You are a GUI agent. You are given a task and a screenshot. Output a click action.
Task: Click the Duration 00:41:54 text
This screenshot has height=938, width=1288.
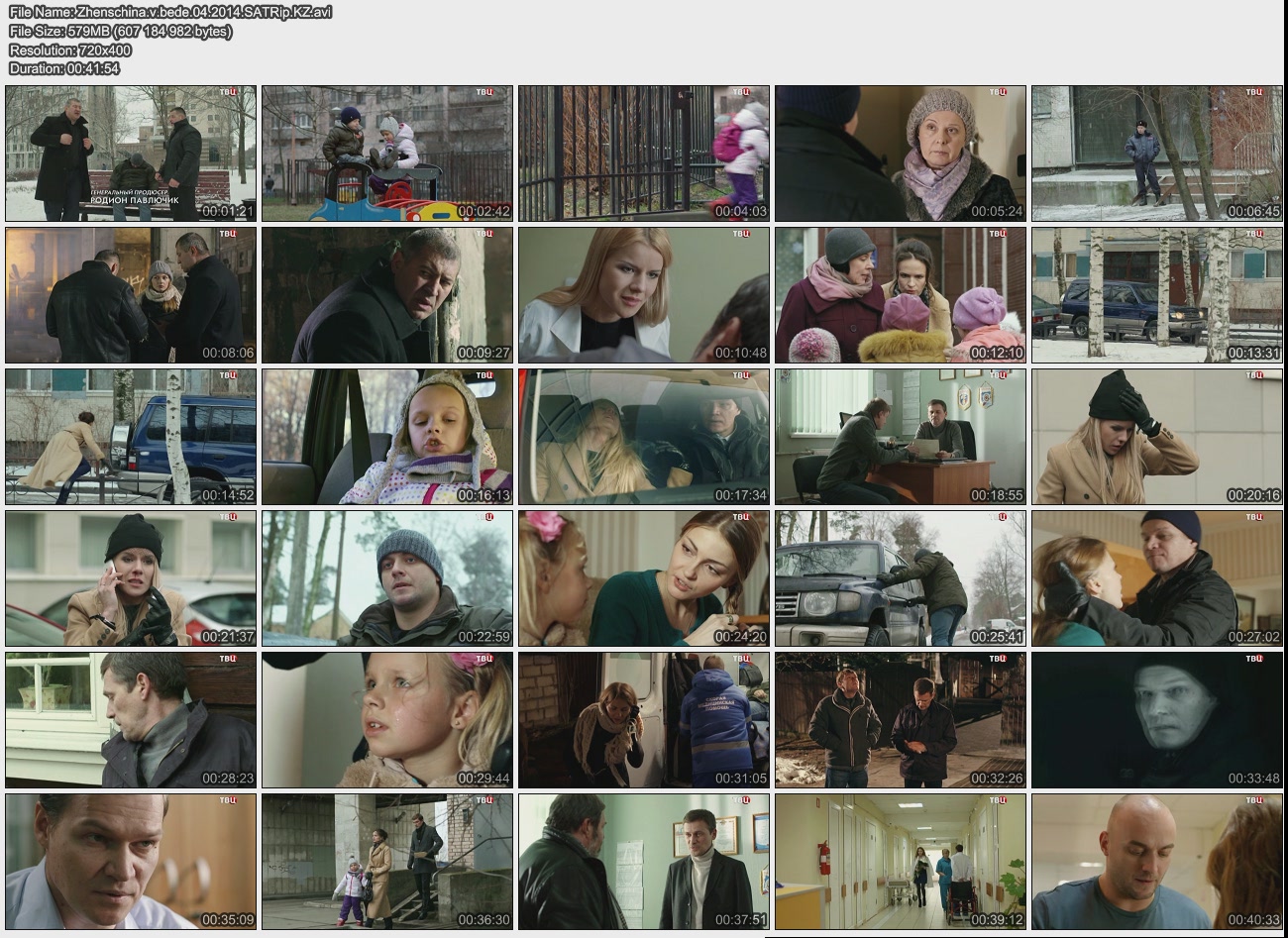(64, 68)
